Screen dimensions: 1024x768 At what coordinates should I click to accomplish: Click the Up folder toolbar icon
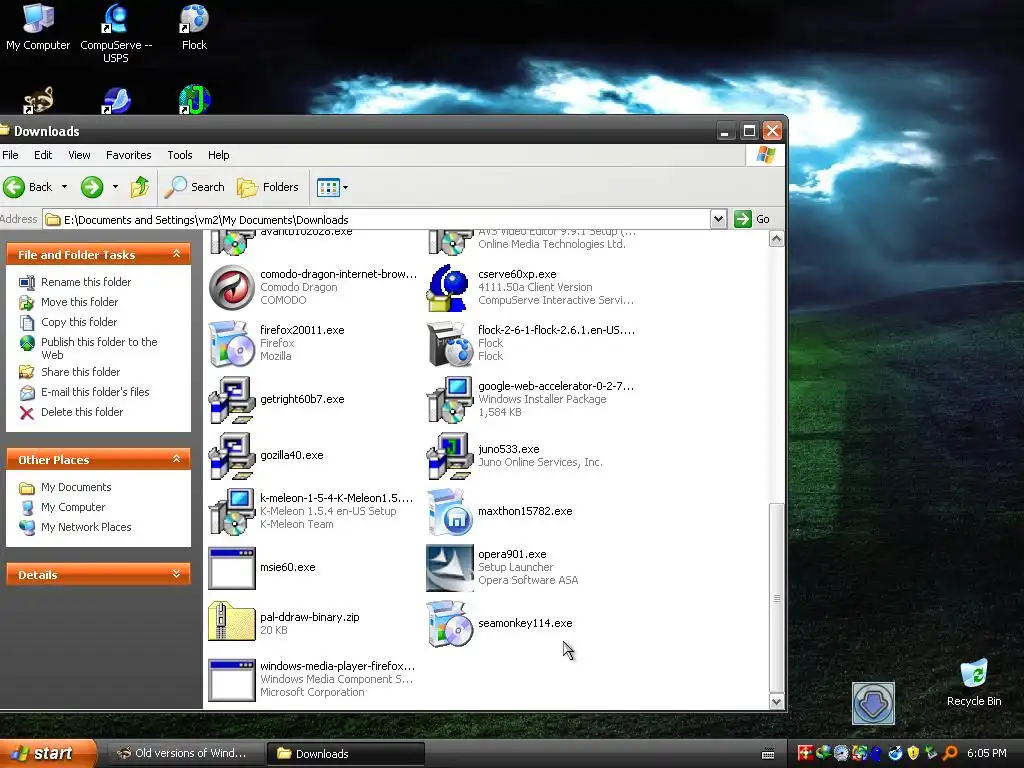[x=140, y=187]
